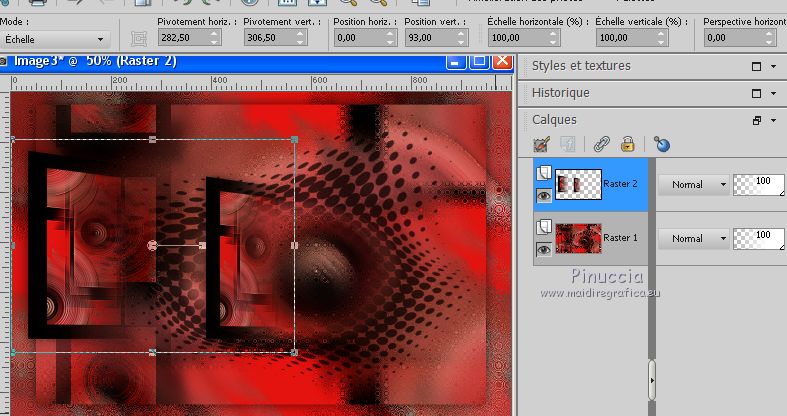This screenshot has height=416, width=787.
Task: Open Historique panel options arrow
Action: pyautogui.click(x=773, y=93)
